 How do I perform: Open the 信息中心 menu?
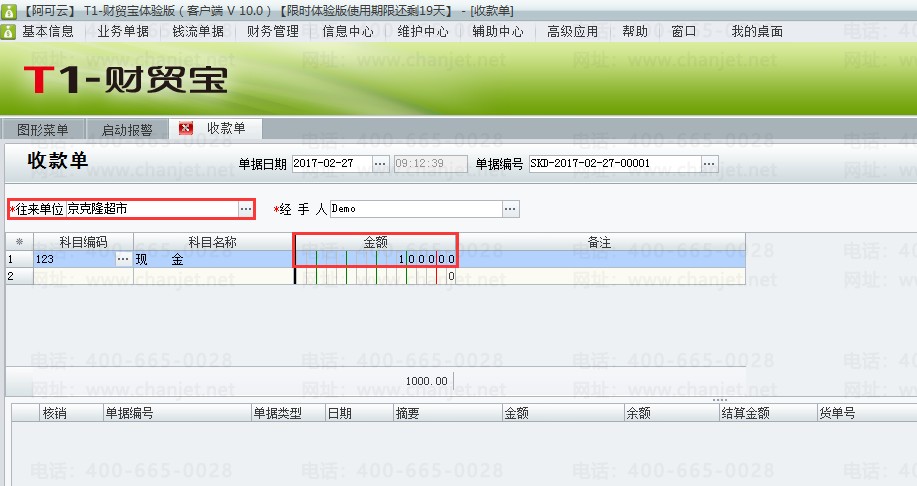click(347, 32)
